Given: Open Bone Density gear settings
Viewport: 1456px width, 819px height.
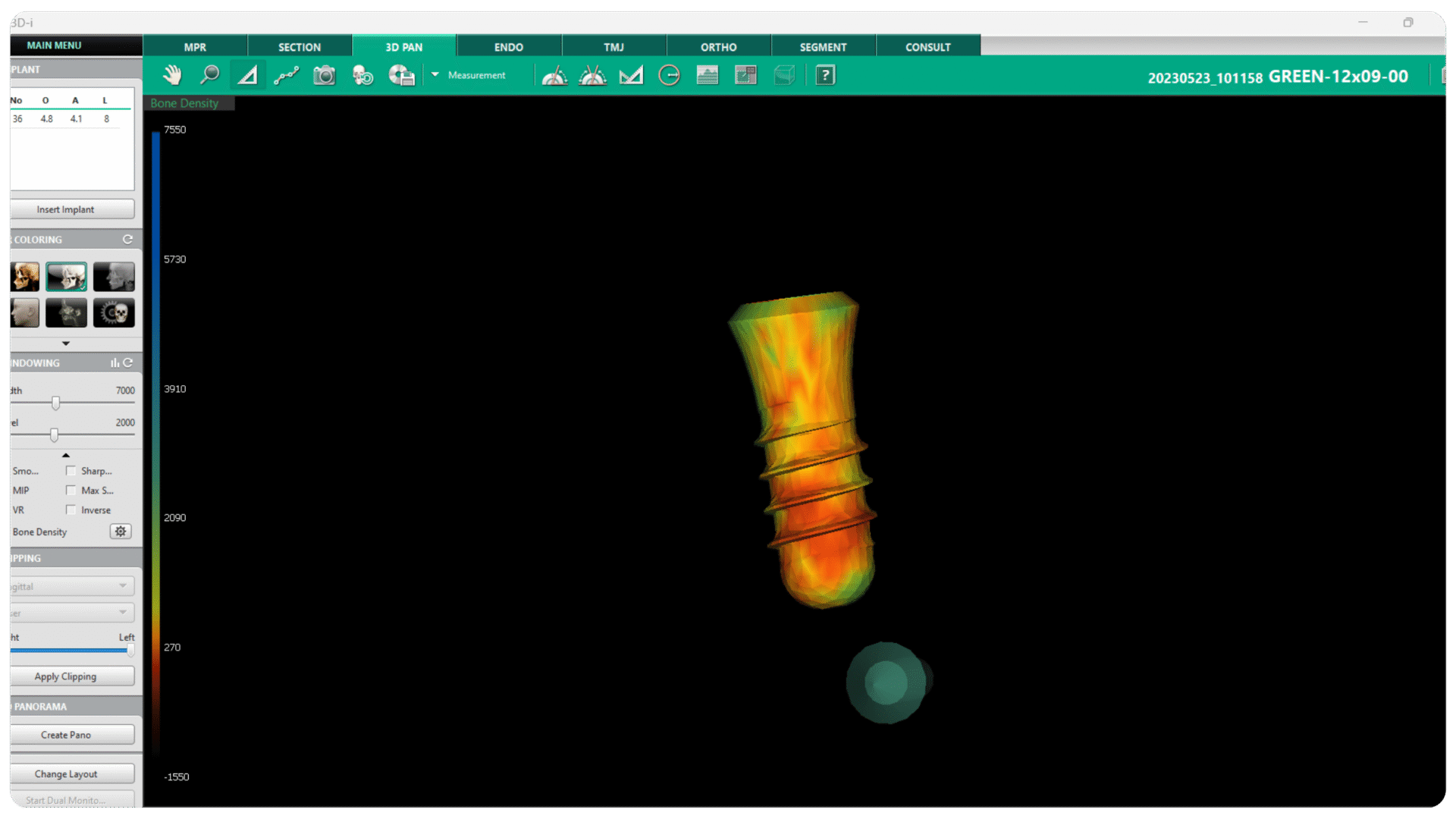Looking at the screenshot, I should click(121, 532).
